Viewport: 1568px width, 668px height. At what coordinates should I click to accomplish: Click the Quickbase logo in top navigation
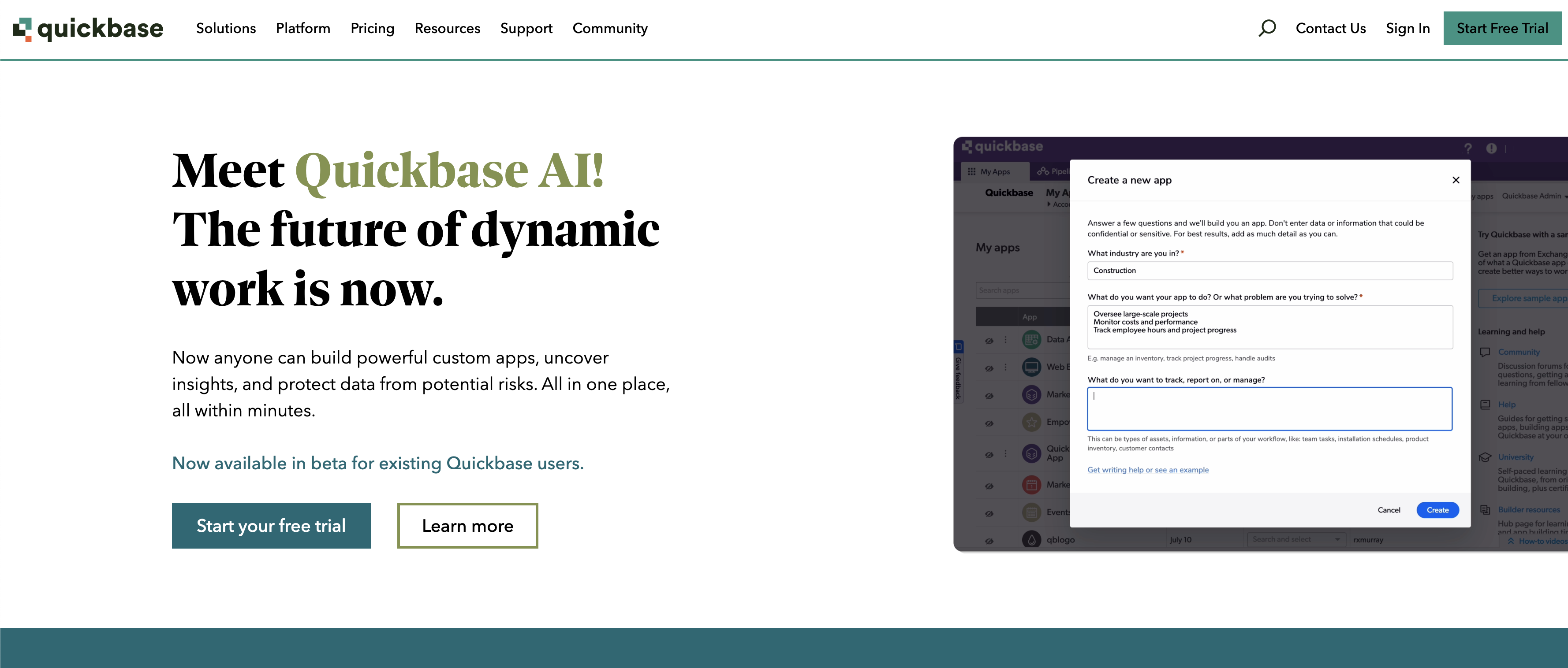click(x=88, y=29)
